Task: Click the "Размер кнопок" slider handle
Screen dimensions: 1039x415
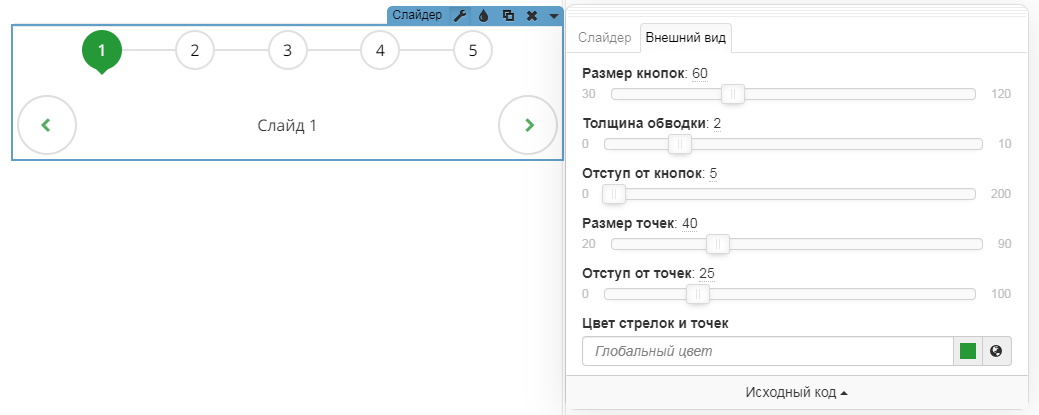Action: coord(733,94)
